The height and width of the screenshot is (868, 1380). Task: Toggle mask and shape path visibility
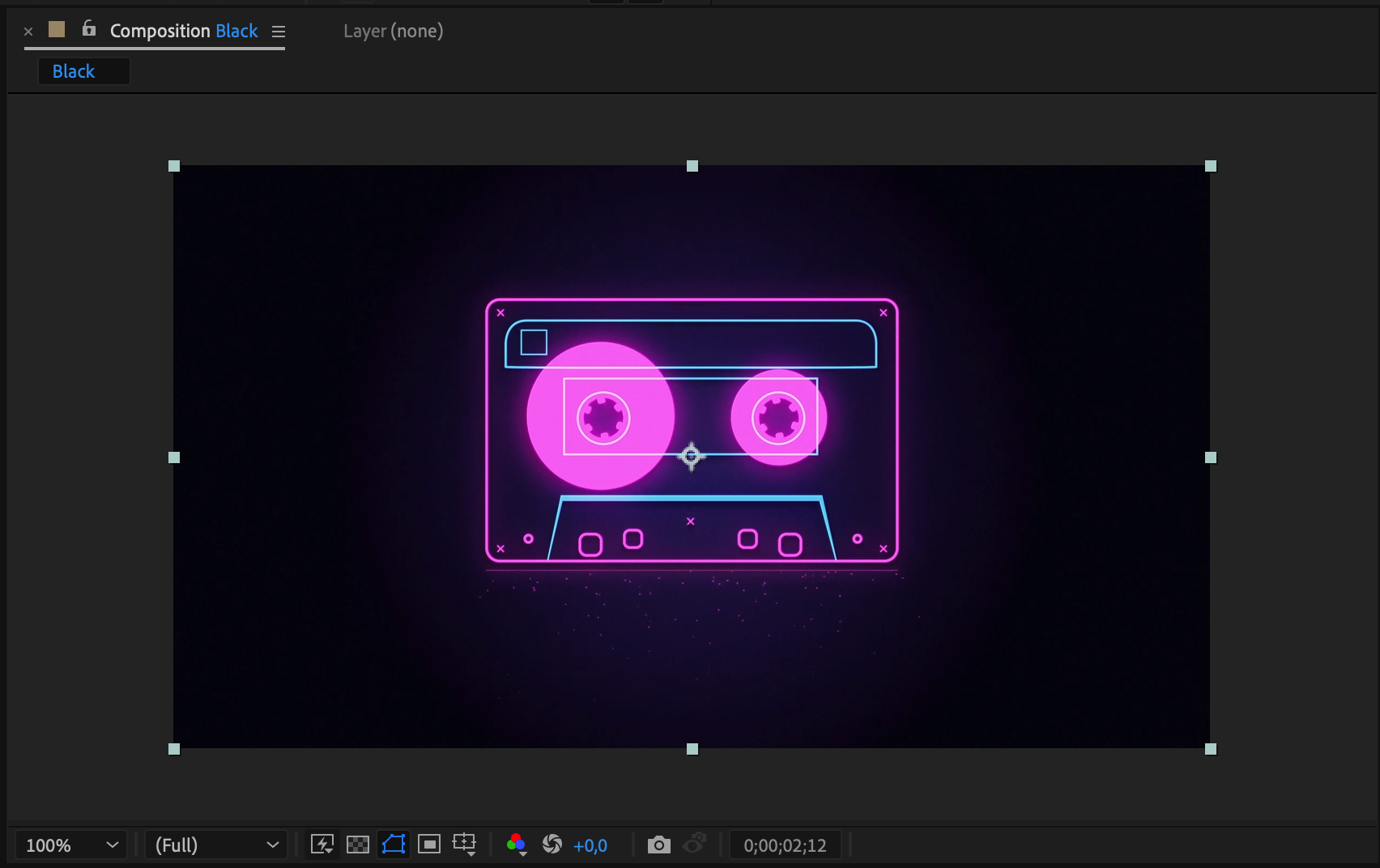(394, 845)
